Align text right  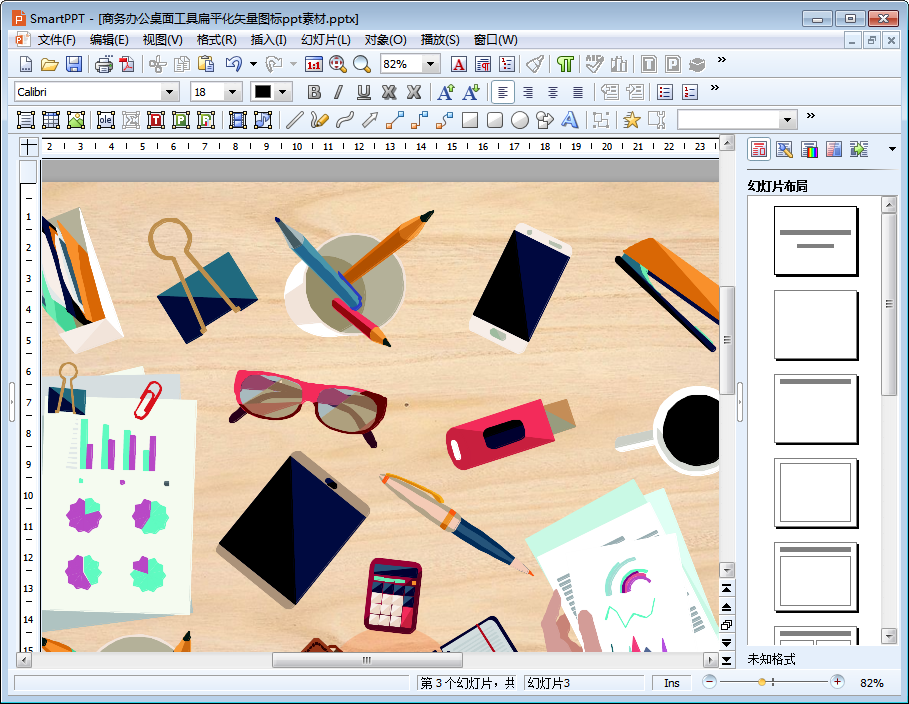pyautogui.click(x=528, y=92)
